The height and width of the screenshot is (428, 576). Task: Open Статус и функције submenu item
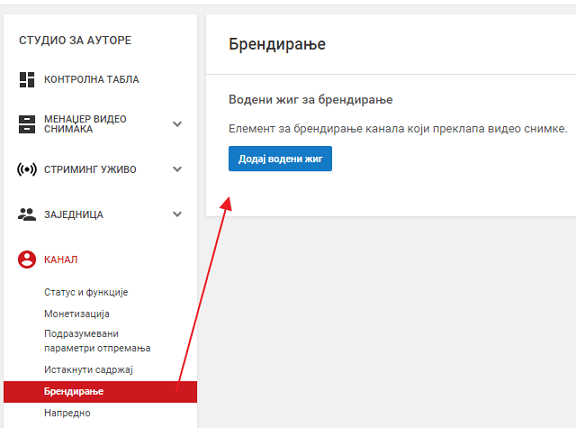point(86,292)
